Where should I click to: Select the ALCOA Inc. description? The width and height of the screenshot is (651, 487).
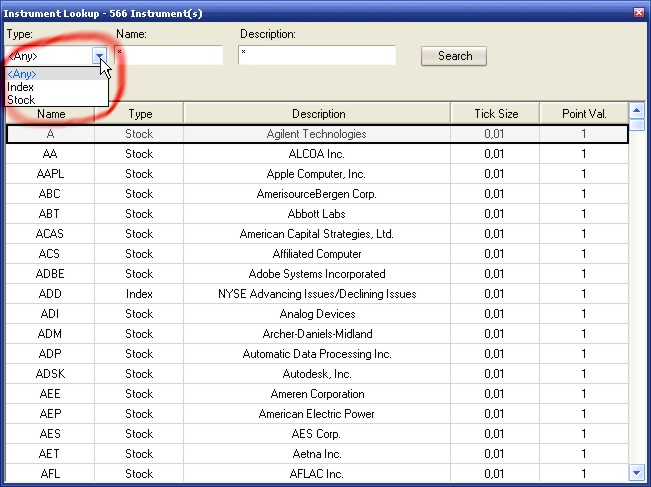[317, 154]
